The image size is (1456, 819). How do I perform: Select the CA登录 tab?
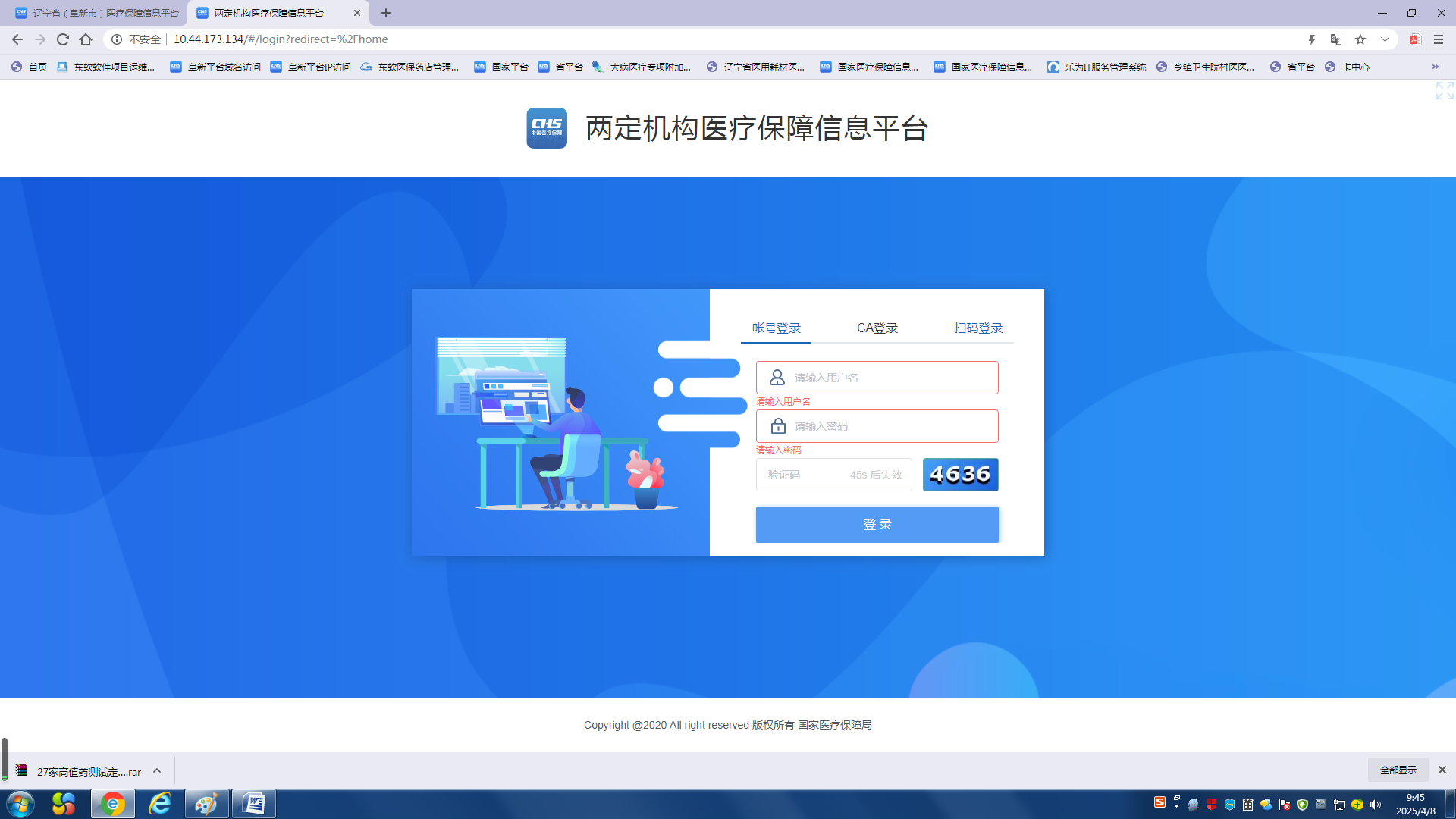click(877, 328)
